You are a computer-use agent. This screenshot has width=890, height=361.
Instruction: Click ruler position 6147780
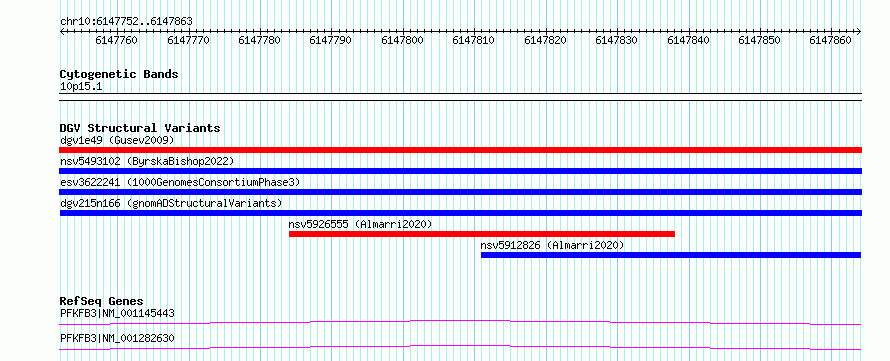coord(259,40)
